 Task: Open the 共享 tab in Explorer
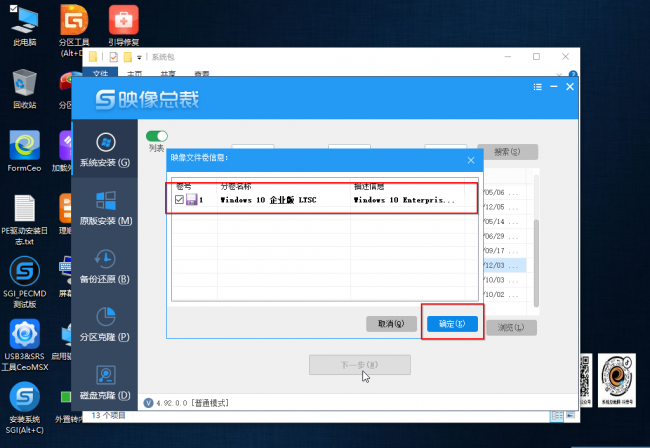168,74
